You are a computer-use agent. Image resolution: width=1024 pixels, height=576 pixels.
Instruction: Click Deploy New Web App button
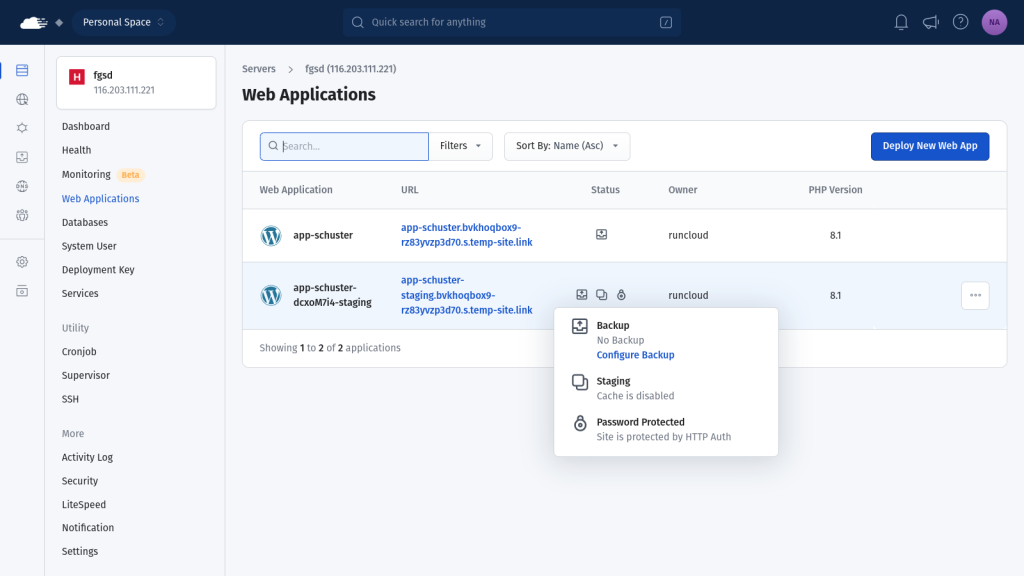point(929,146)
